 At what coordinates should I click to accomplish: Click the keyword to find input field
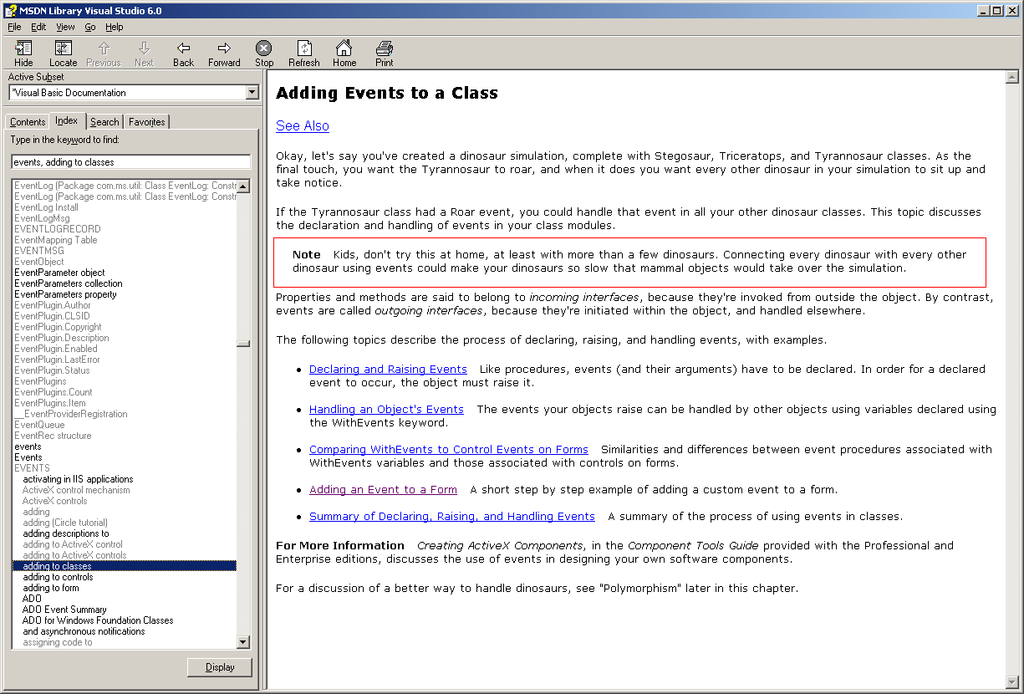pyautogui.click(x=131, y=162)
